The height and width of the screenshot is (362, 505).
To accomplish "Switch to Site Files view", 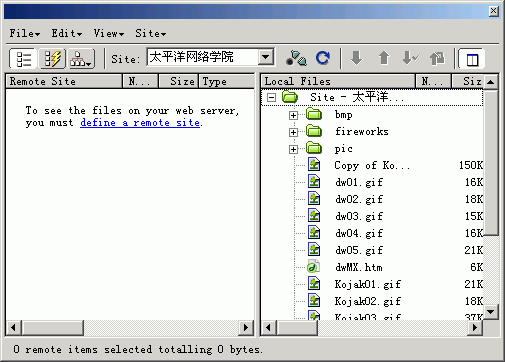I will (x=23, y=59).
